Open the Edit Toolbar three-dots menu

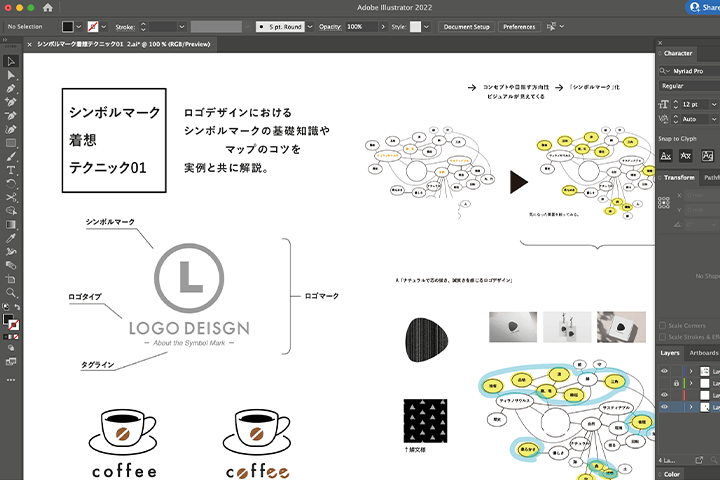(11, 380)
